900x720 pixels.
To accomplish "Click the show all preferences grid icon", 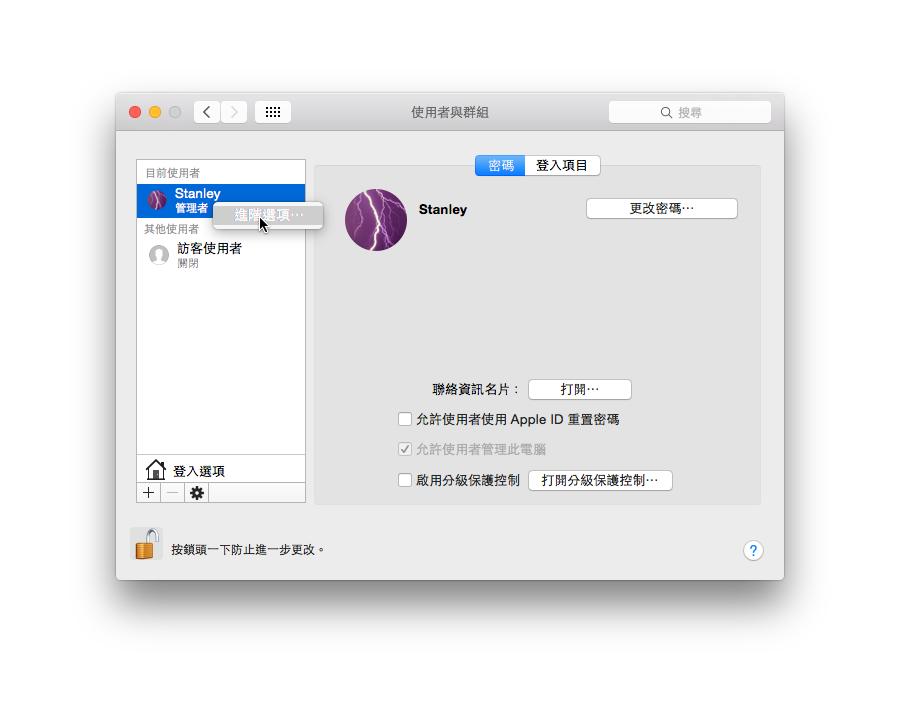I will (x=273, y=112).
